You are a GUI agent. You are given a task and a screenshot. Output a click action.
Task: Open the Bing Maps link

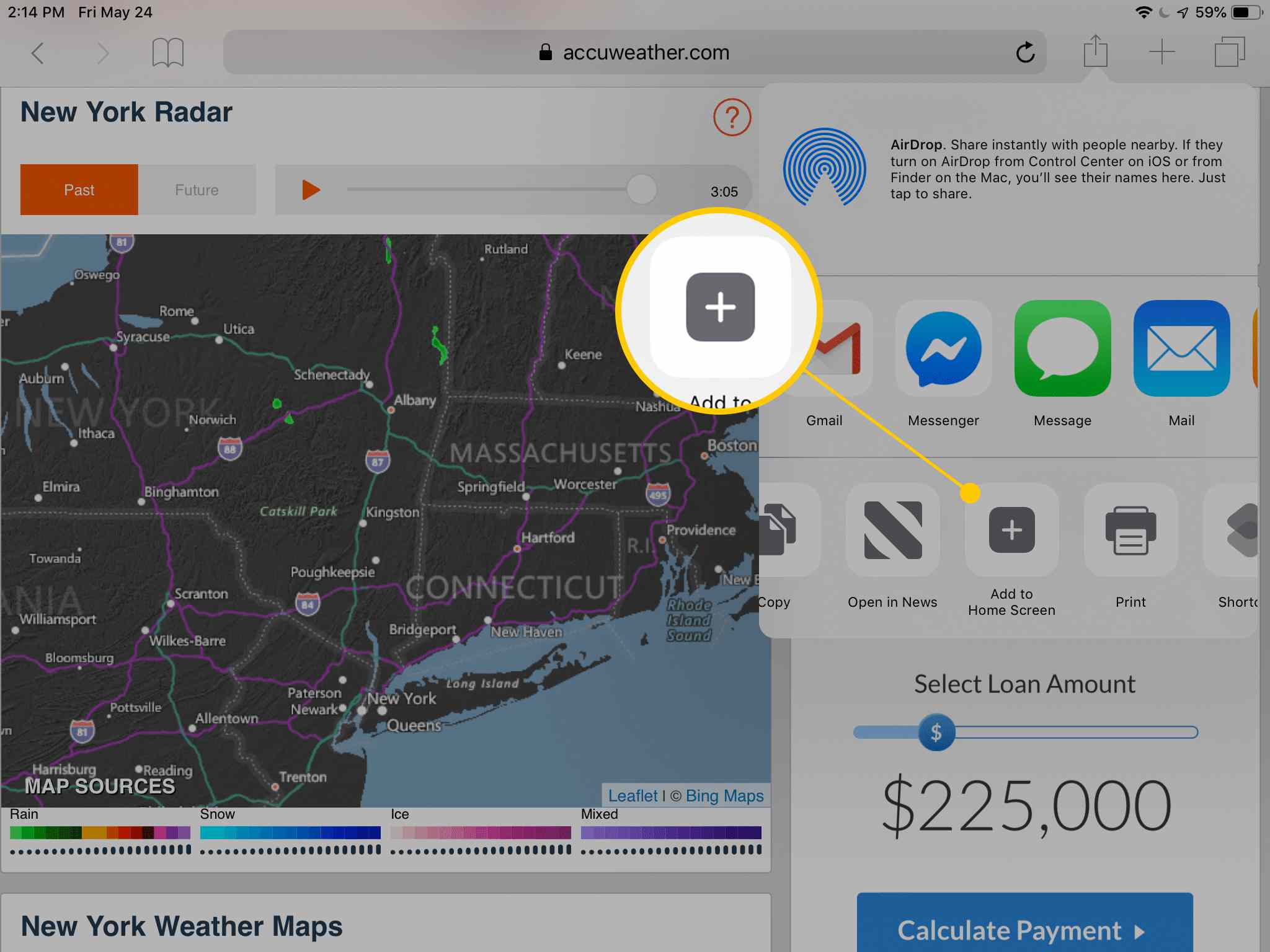coord(724,796)
